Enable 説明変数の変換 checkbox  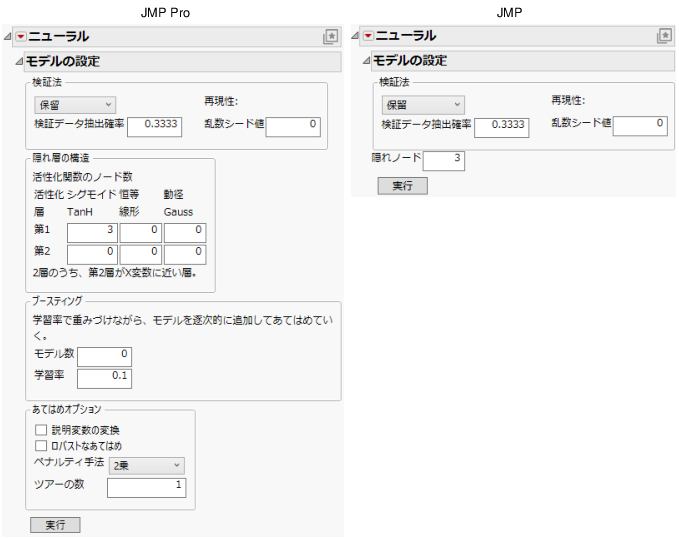click(41, 430)
